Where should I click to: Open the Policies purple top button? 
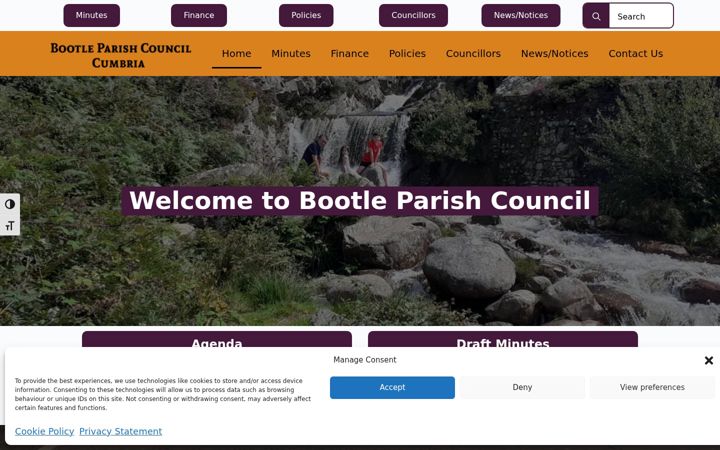click(306, 15)
